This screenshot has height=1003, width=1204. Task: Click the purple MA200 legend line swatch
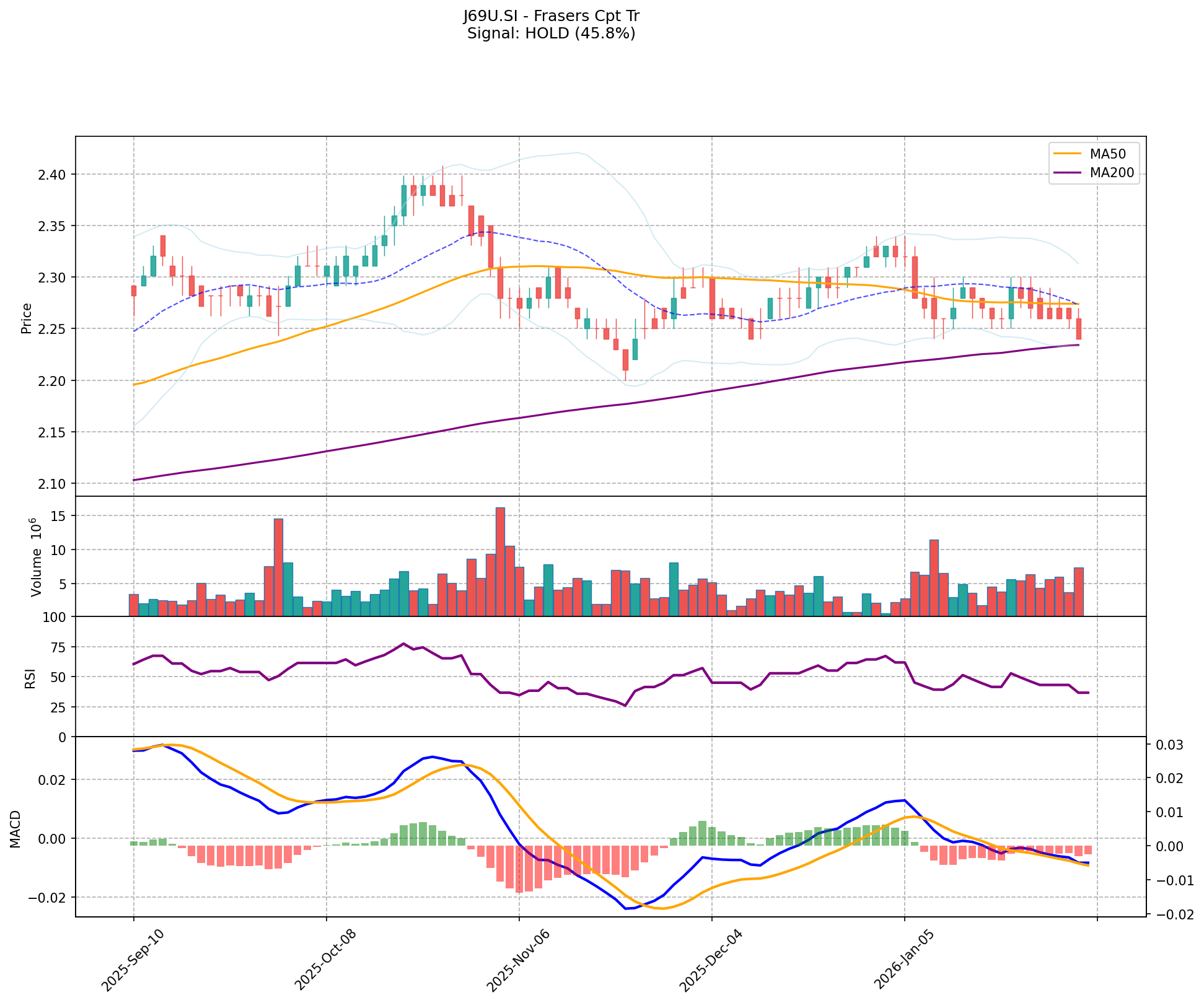point(1068,173)
